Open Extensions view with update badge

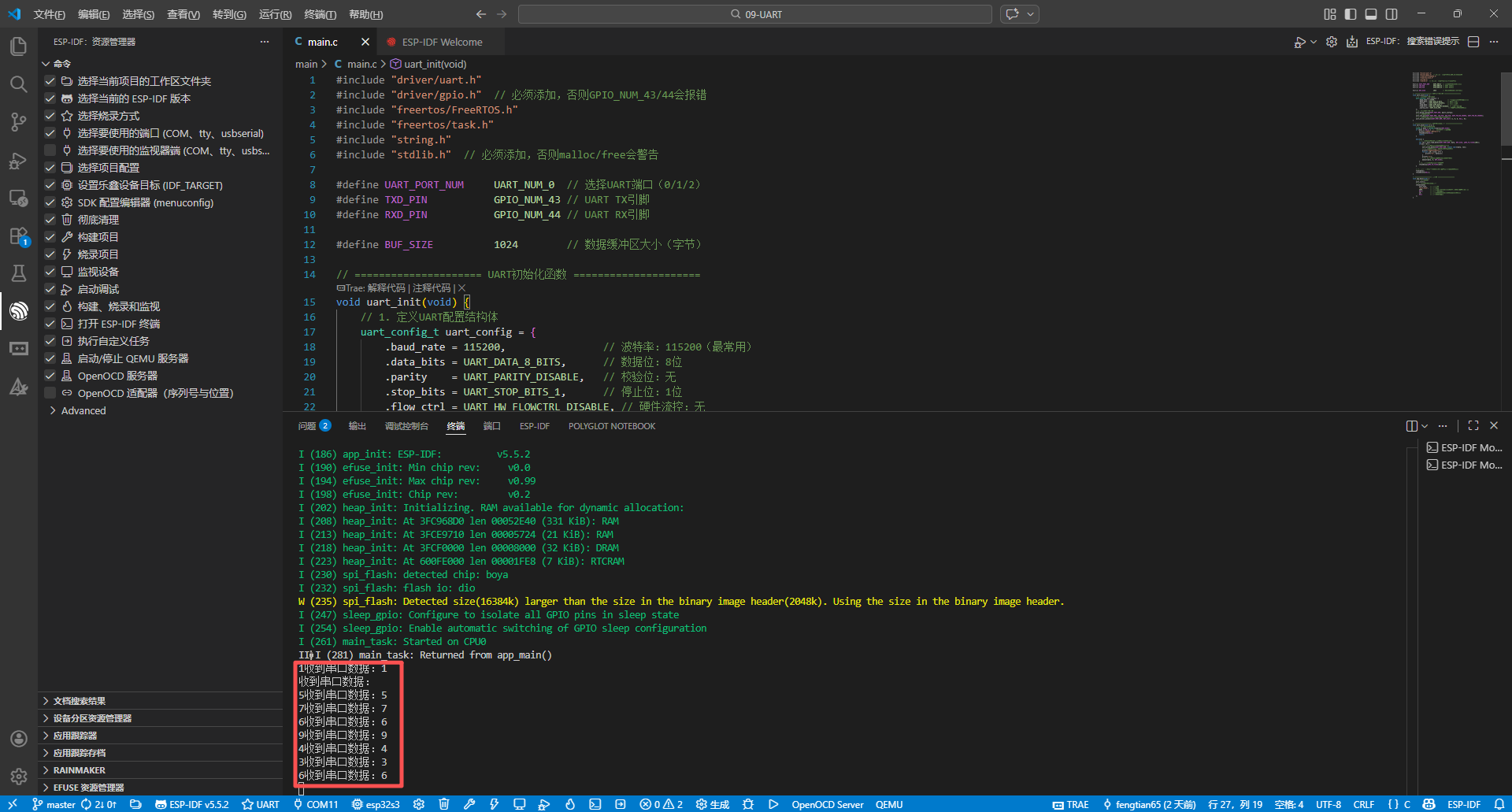[x=19, y=235]
